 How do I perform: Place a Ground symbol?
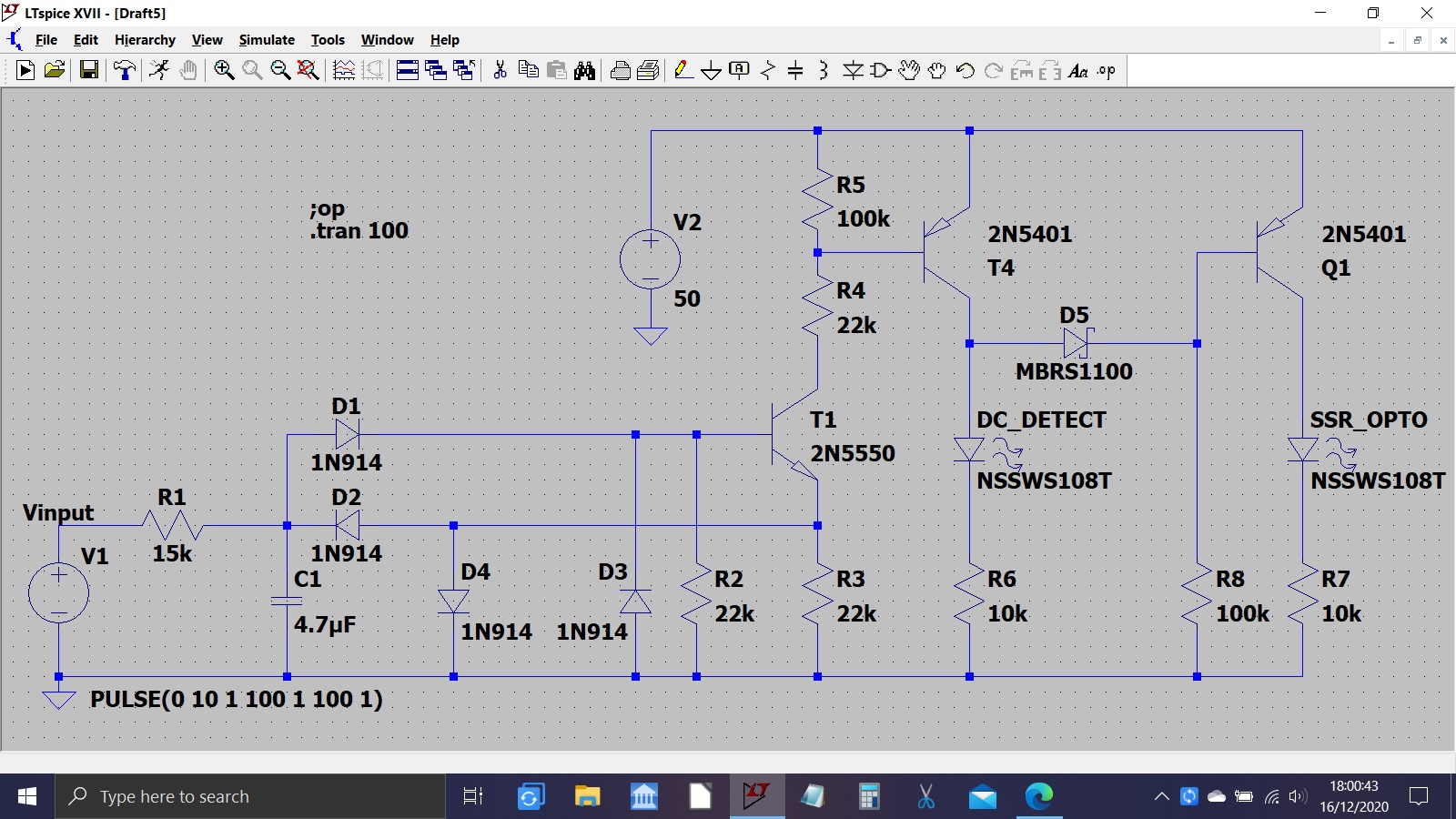coord(712,70)
